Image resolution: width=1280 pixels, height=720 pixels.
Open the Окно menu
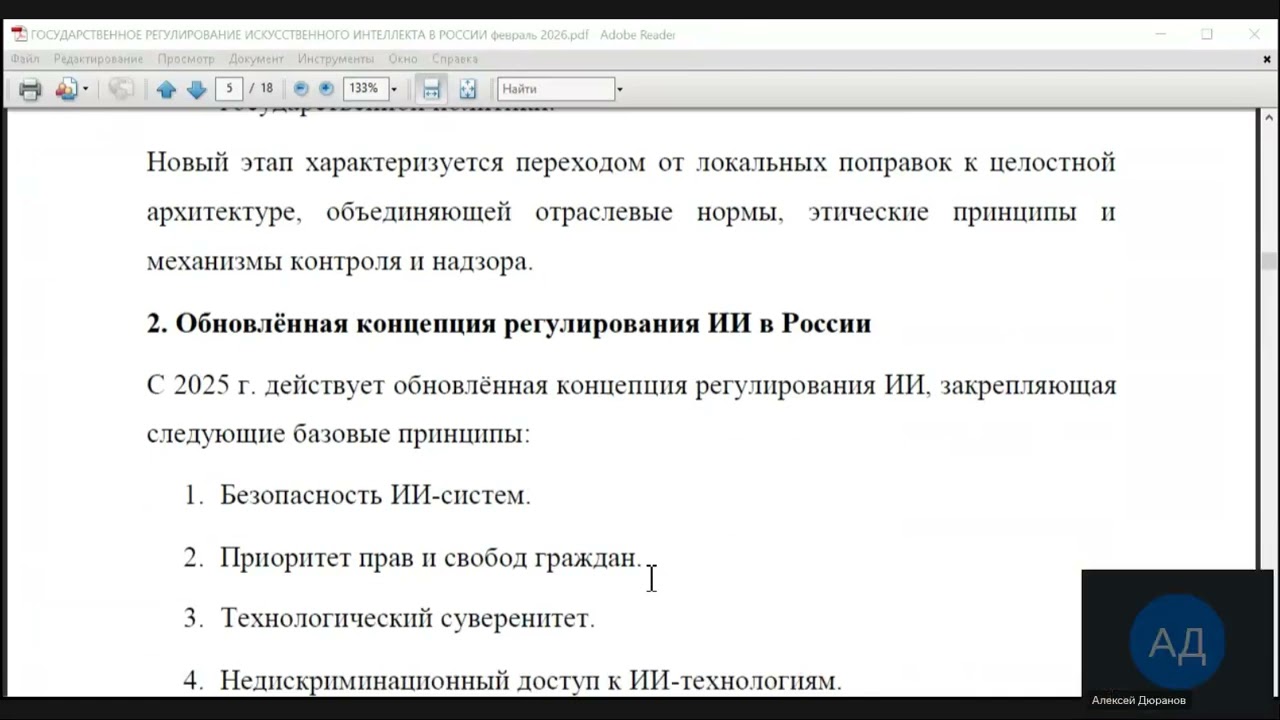click(x=403, y=59)
